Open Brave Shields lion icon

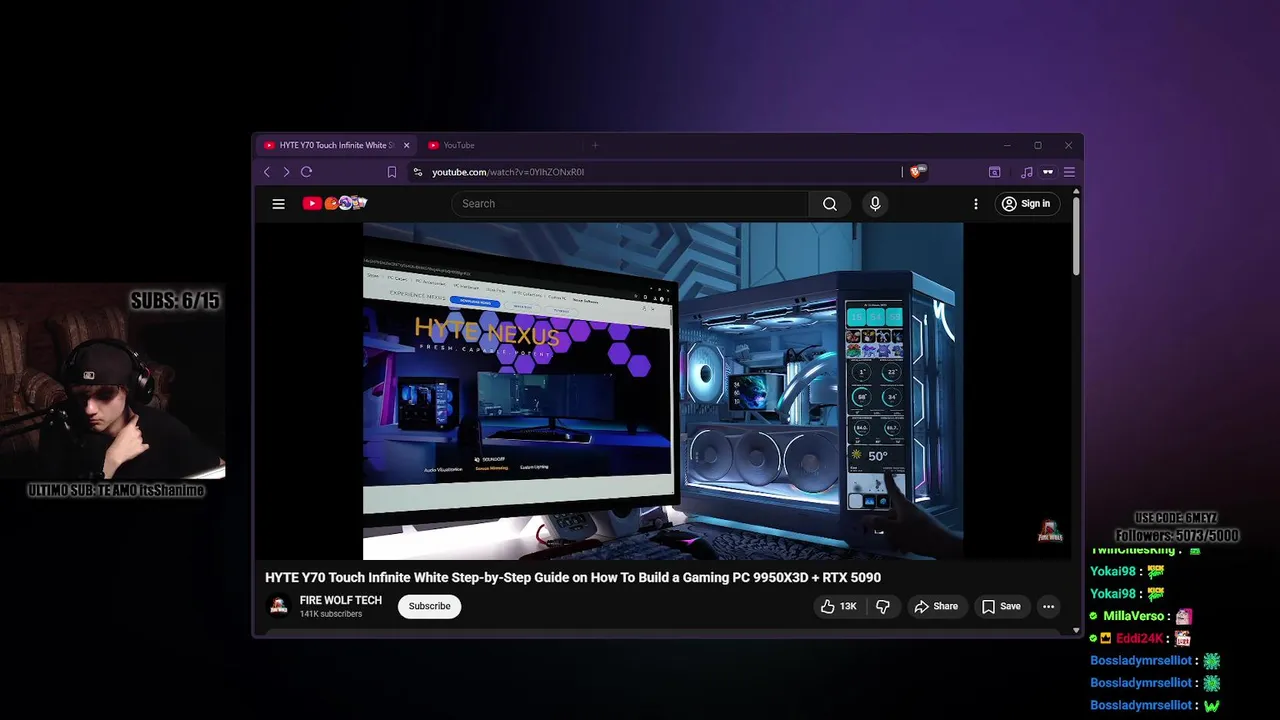(x=918, y=172)
